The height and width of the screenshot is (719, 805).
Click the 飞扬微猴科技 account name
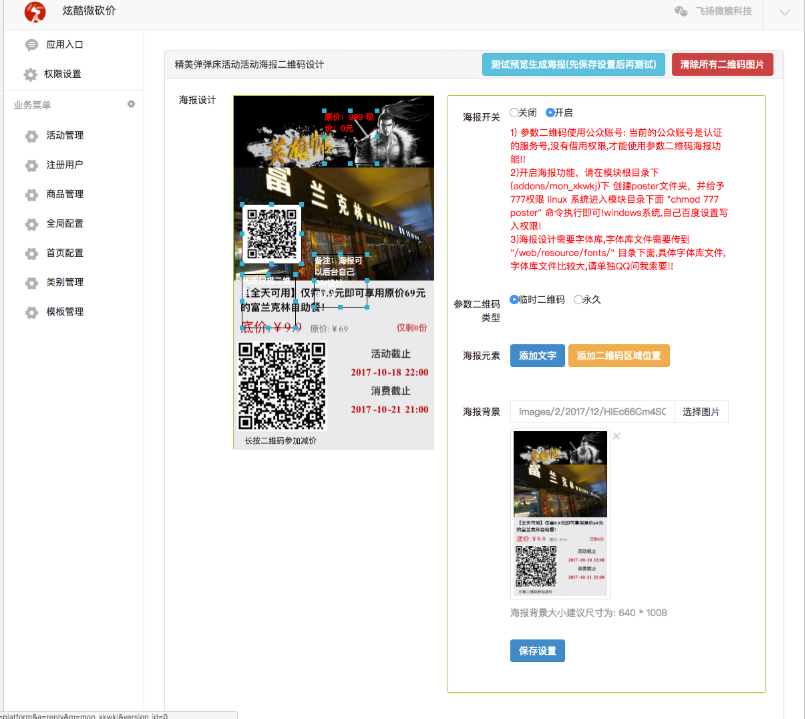point(724,11)
